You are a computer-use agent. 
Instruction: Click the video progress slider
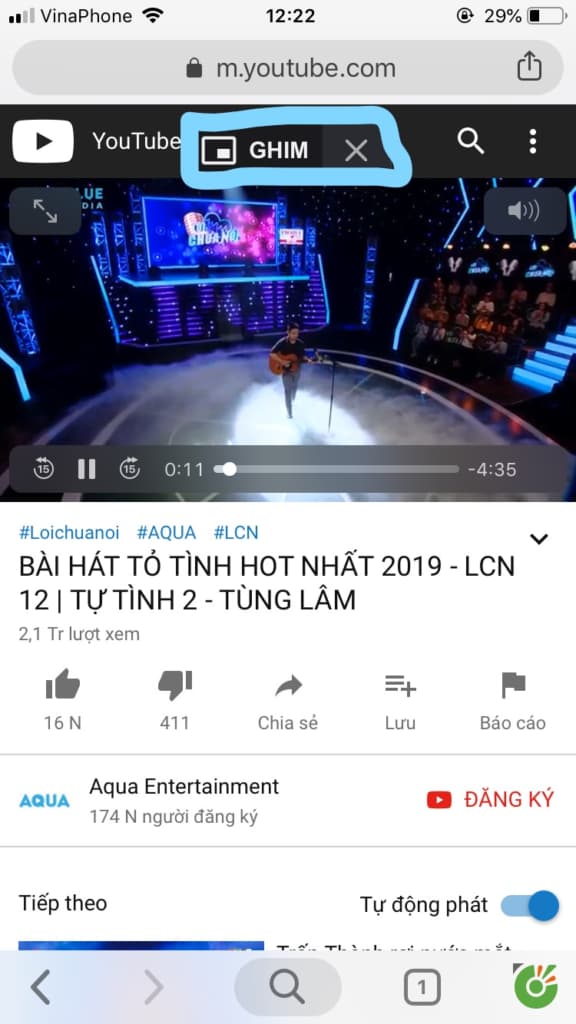point(336,469)
